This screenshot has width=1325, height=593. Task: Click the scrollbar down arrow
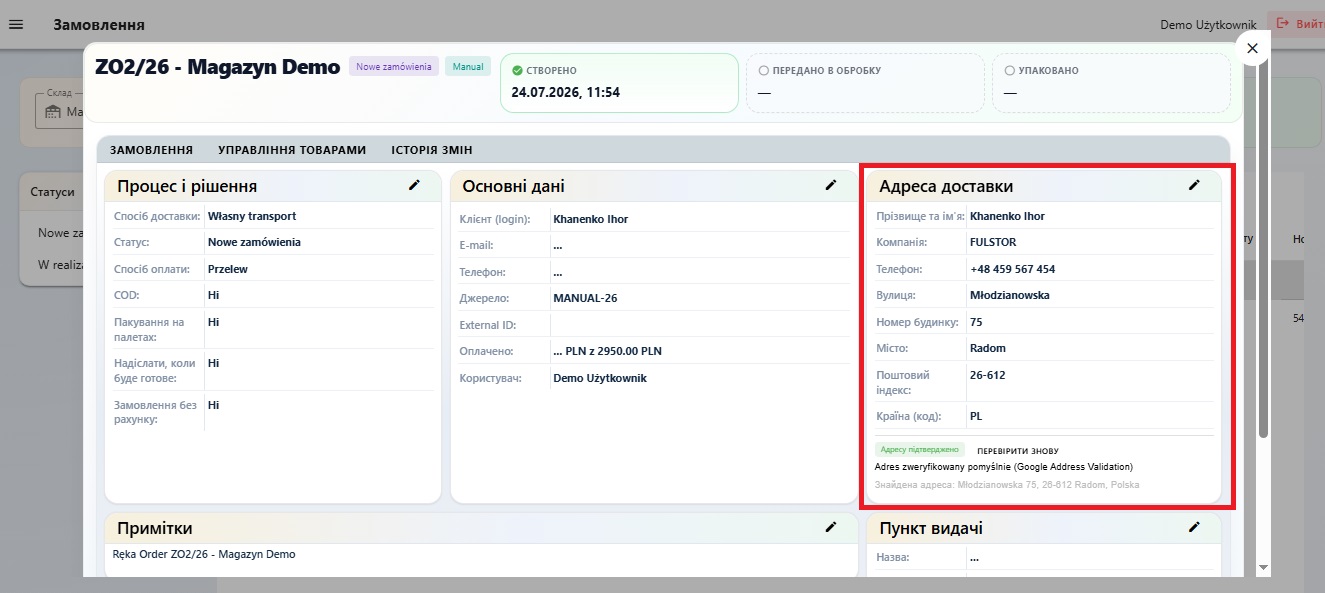click(1263, 567)
